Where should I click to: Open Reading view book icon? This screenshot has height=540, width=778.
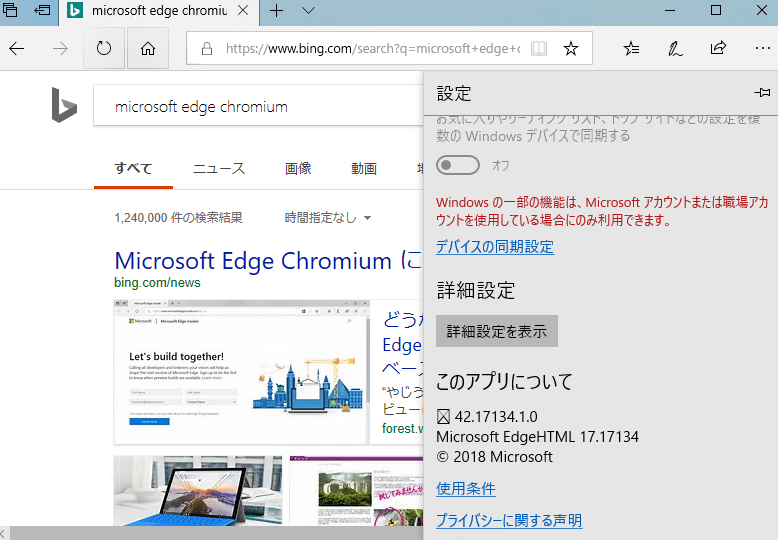539,48
